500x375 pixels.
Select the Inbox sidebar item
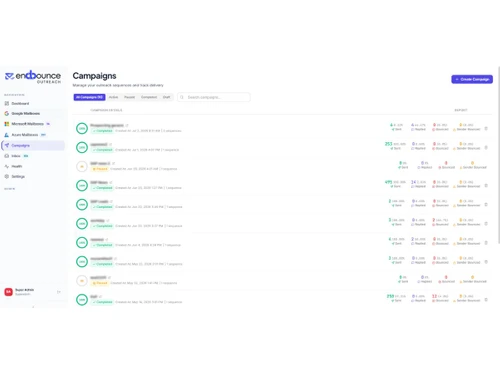pyautogui.click(x=16, y=156)
